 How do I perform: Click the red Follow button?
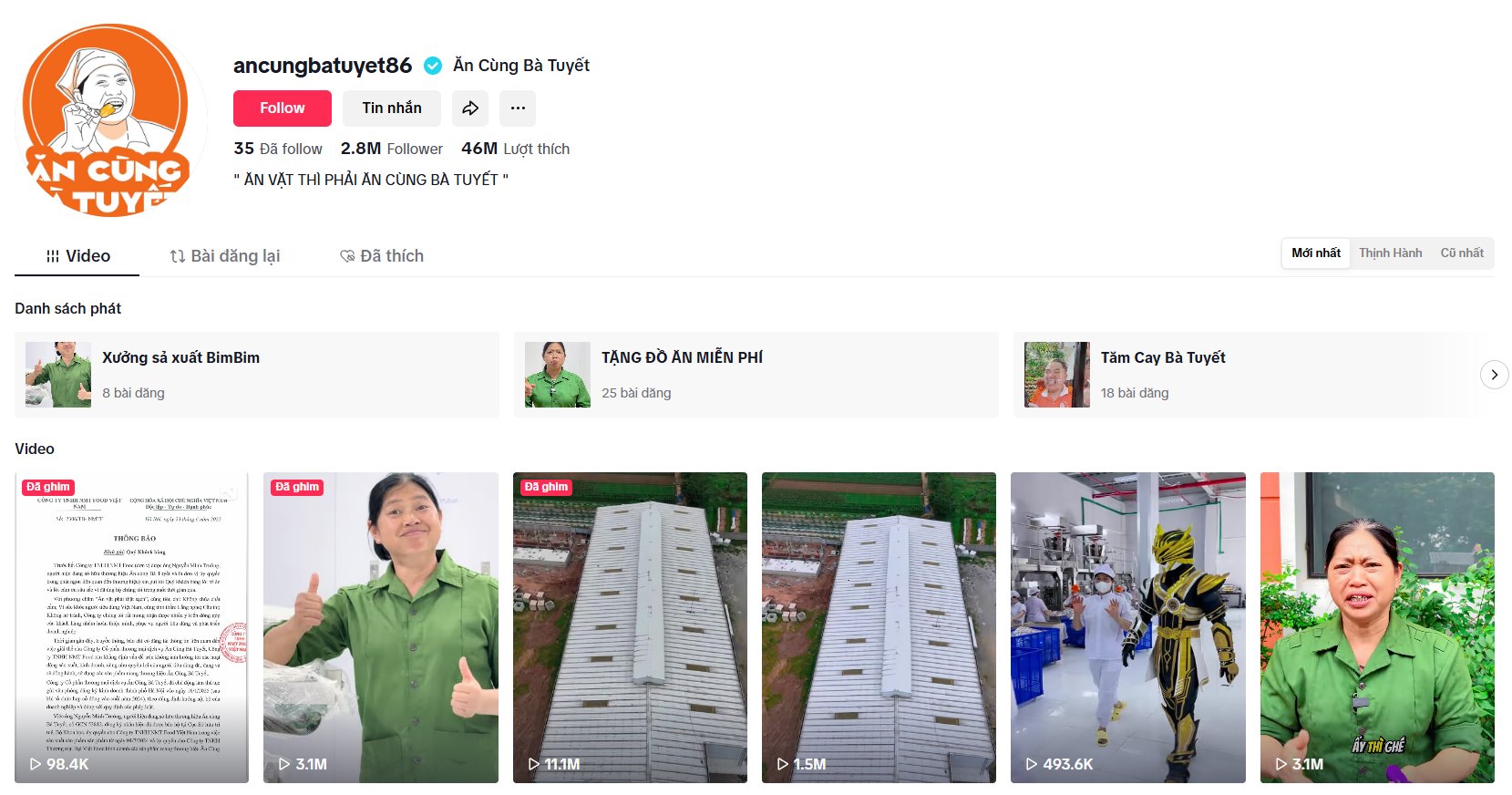click(x=283, y=108)
